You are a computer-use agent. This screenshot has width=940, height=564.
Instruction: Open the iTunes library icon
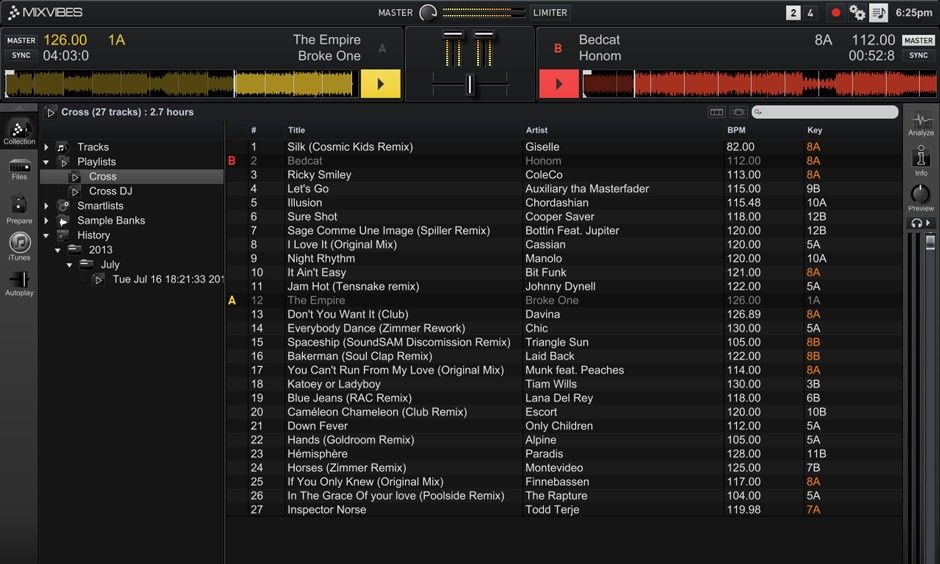click(19, 244)
